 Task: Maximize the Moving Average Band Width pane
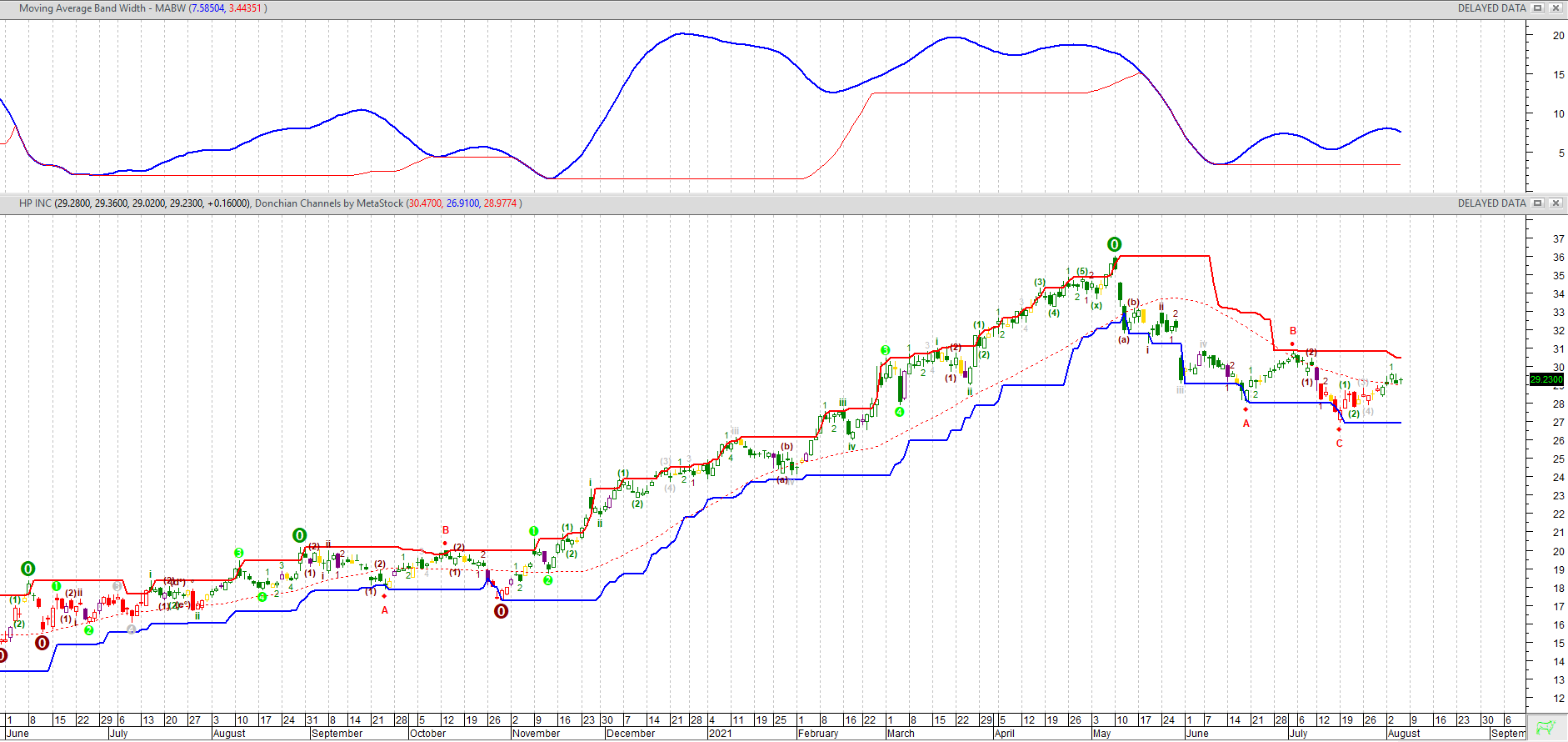[1538, 8]
